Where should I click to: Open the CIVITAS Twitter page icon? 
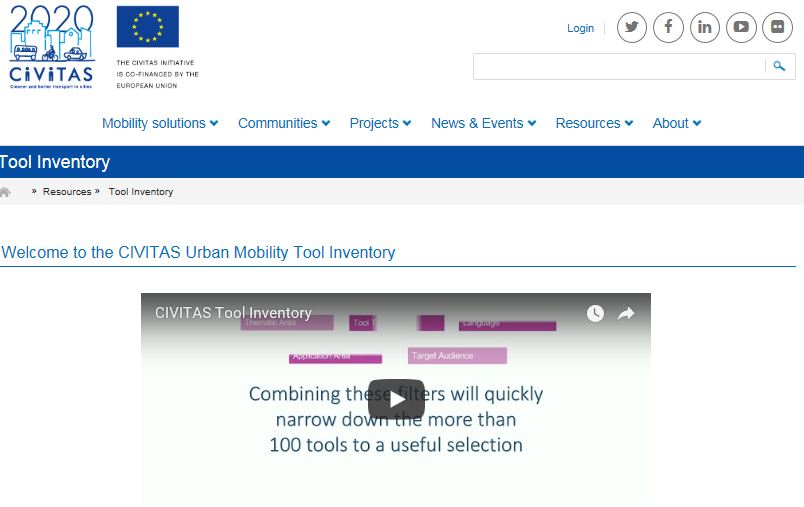pos(632,27)
